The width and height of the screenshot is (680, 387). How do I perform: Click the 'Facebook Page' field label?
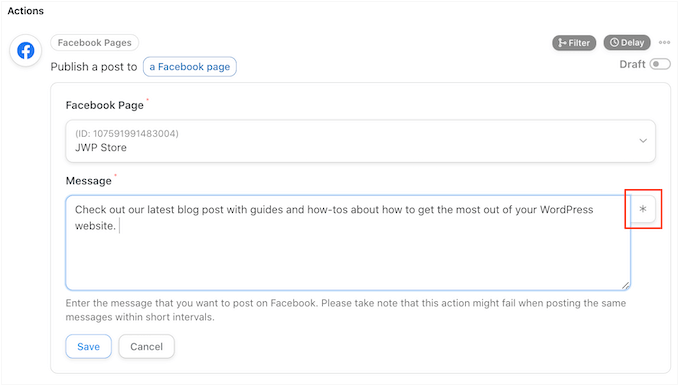pyautogui.click(x=105, y=105)
